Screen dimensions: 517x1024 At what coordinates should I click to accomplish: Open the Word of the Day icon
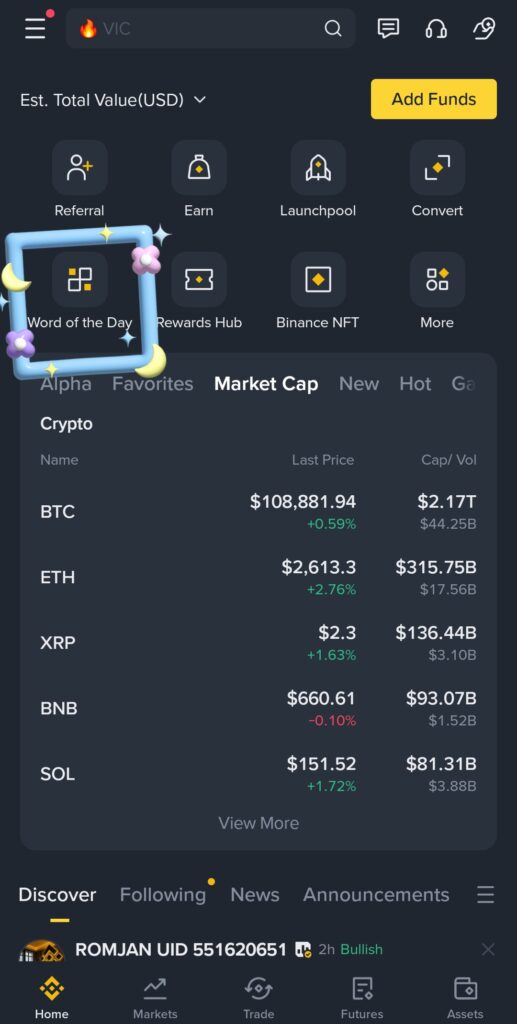[80, 280]
